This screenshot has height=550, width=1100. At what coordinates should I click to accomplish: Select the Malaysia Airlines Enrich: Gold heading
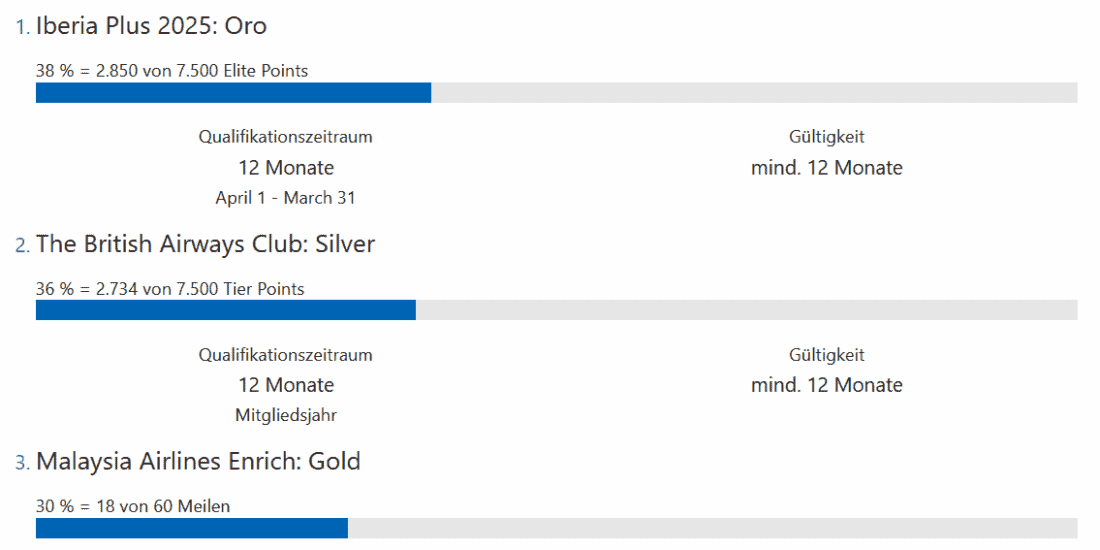[x=198, y=462]
